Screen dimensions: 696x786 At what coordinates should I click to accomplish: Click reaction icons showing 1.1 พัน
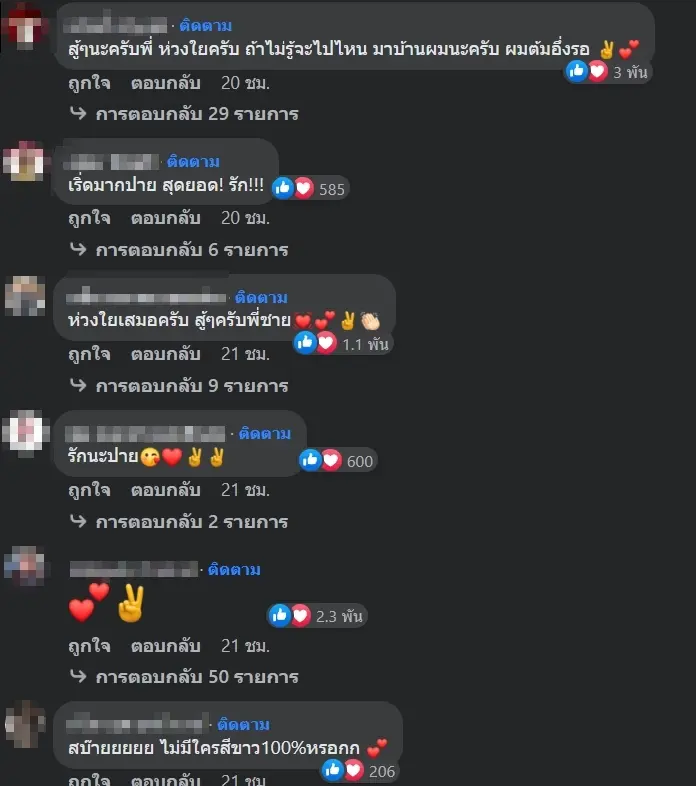(x=342, y=343)
